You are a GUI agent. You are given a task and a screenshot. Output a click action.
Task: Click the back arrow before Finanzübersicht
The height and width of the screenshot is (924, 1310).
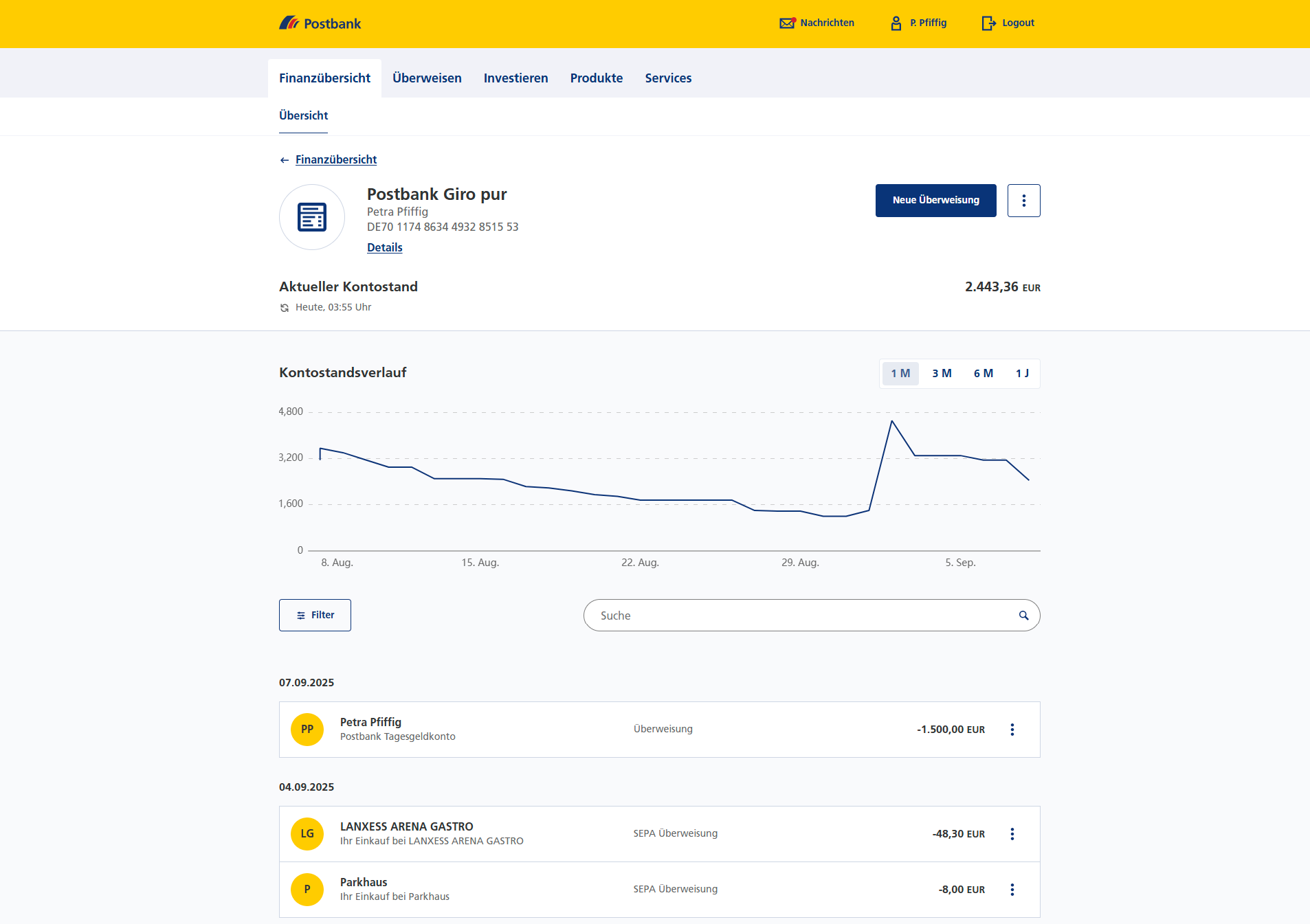[285, 160]
